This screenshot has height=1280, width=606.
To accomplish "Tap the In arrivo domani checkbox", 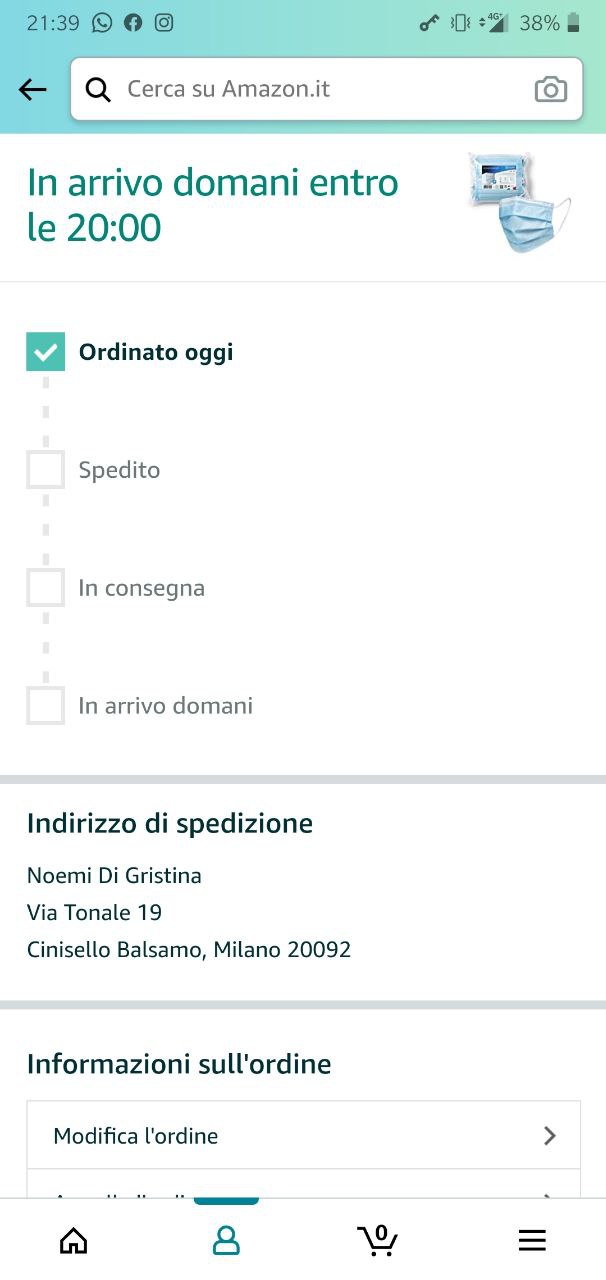I will [46, 706].
